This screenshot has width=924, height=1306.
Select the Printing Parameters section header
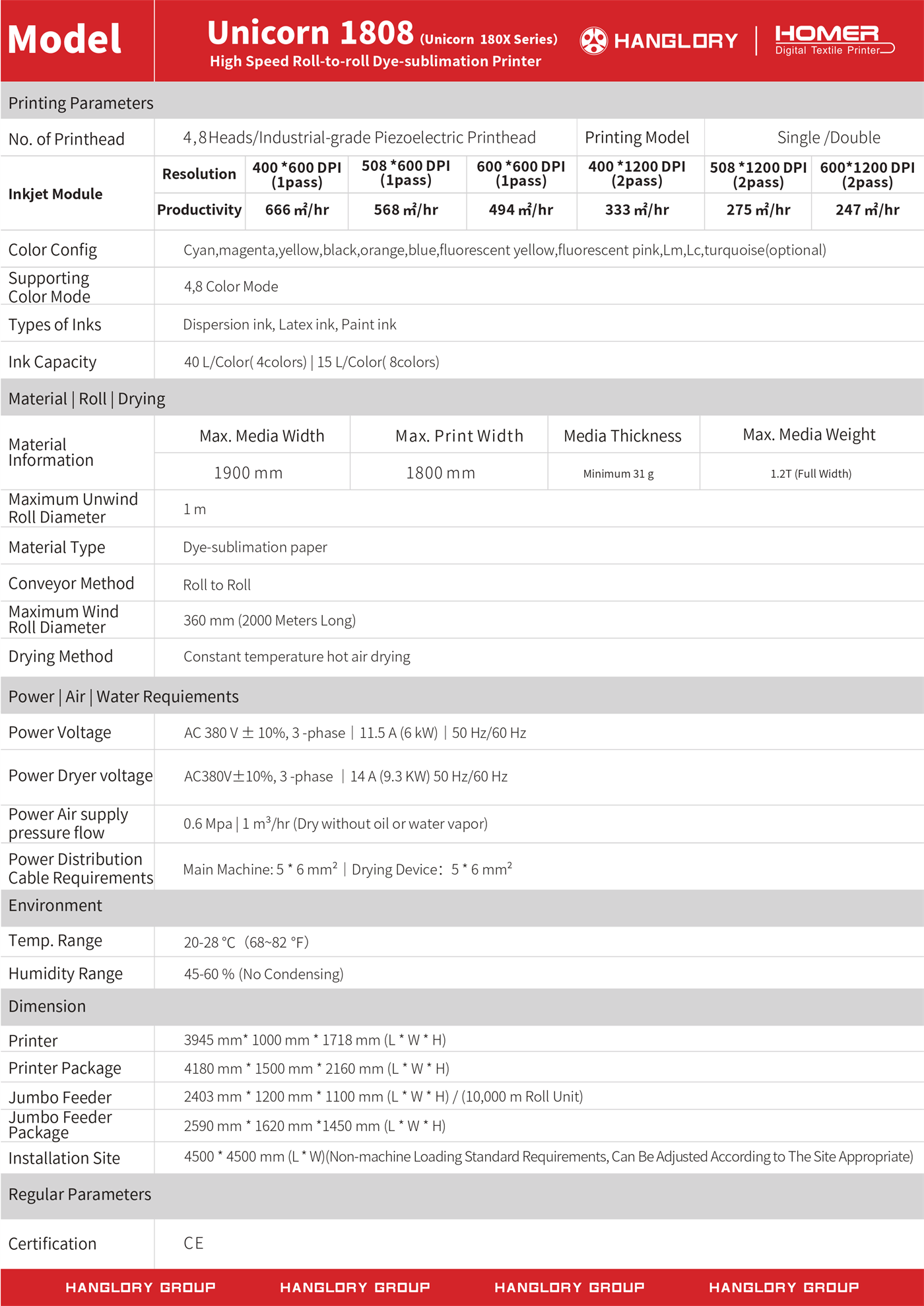point(81,103)
